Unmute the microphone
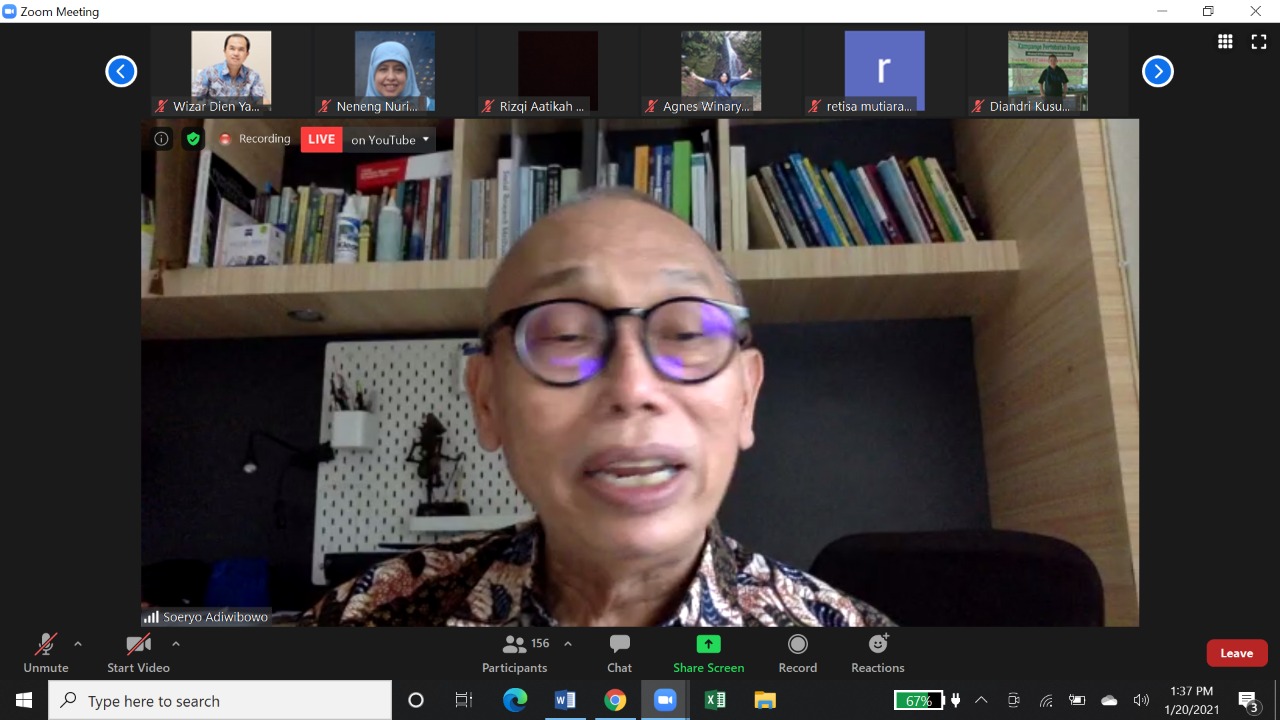 point(46,653)
